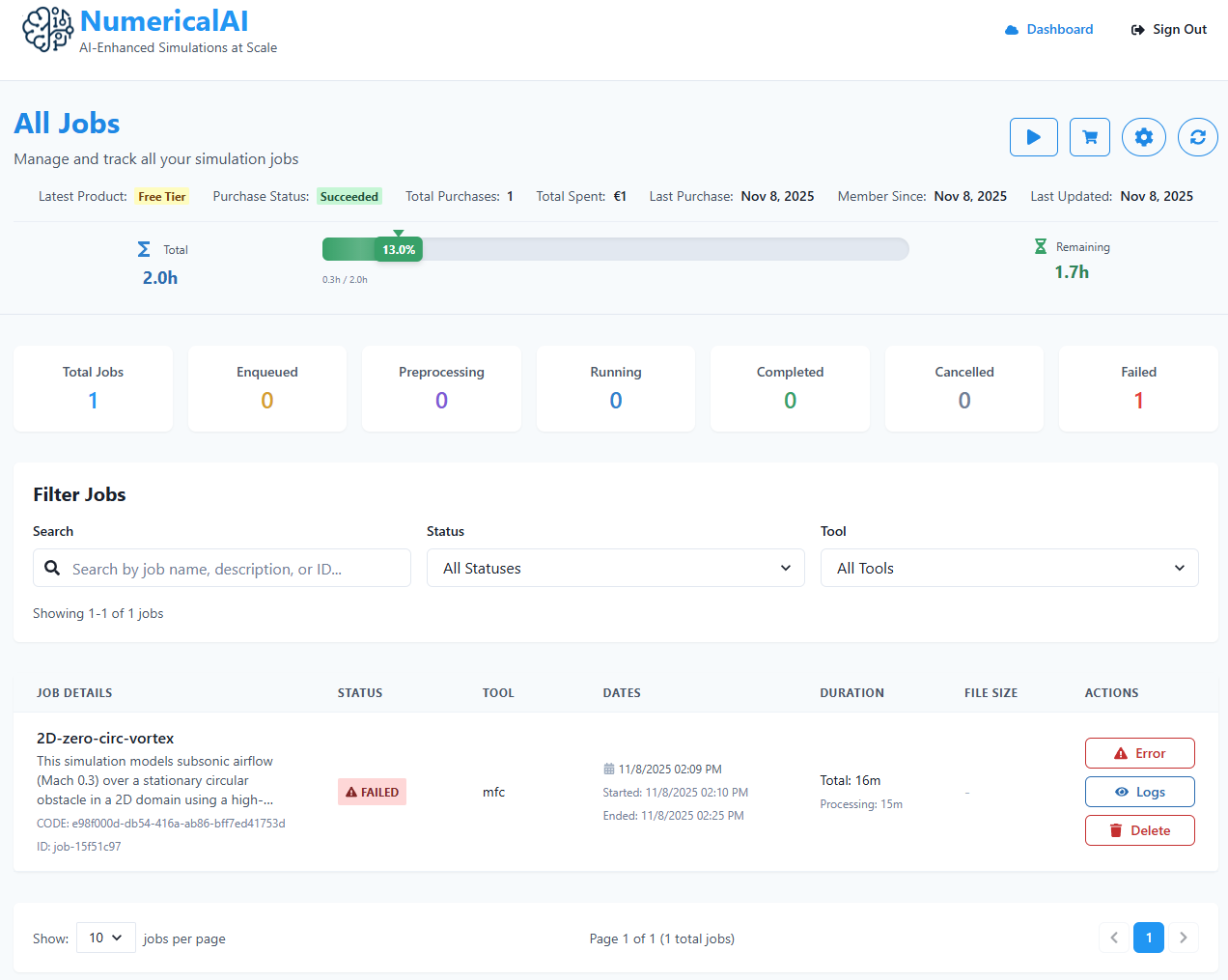Open the jobs per page dropdown

106,938
